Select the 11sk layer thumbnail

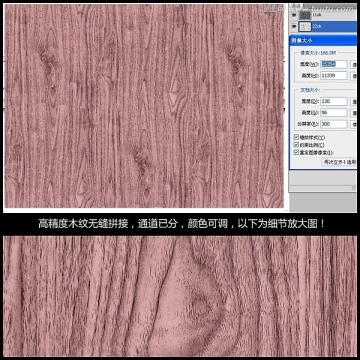click(304, 15)
